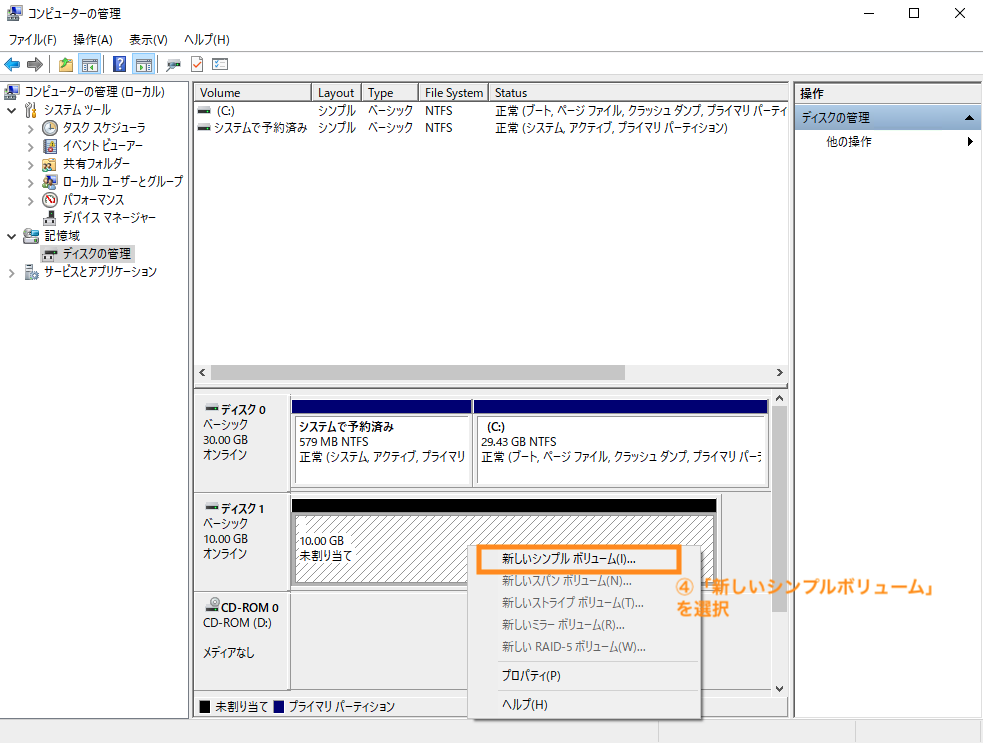
Task: Click the volume list horizontal scrollbar thumb
Action: point(418,372)
